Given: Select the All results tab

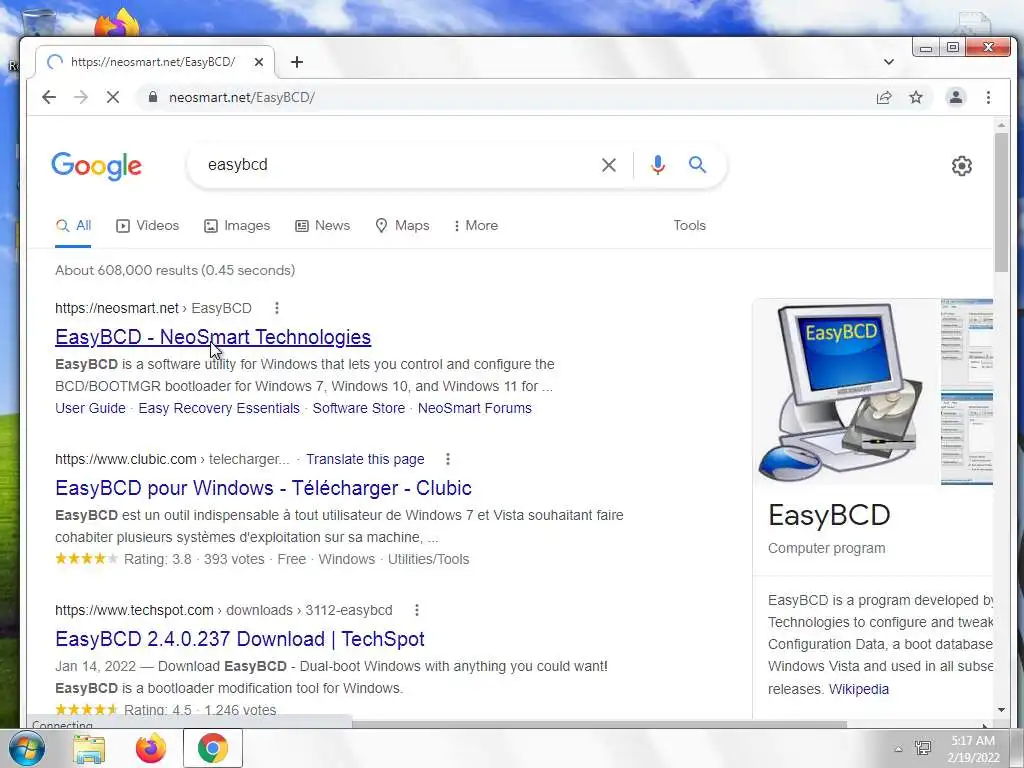Looking at the screenshot, I should (x=73, y=225).
